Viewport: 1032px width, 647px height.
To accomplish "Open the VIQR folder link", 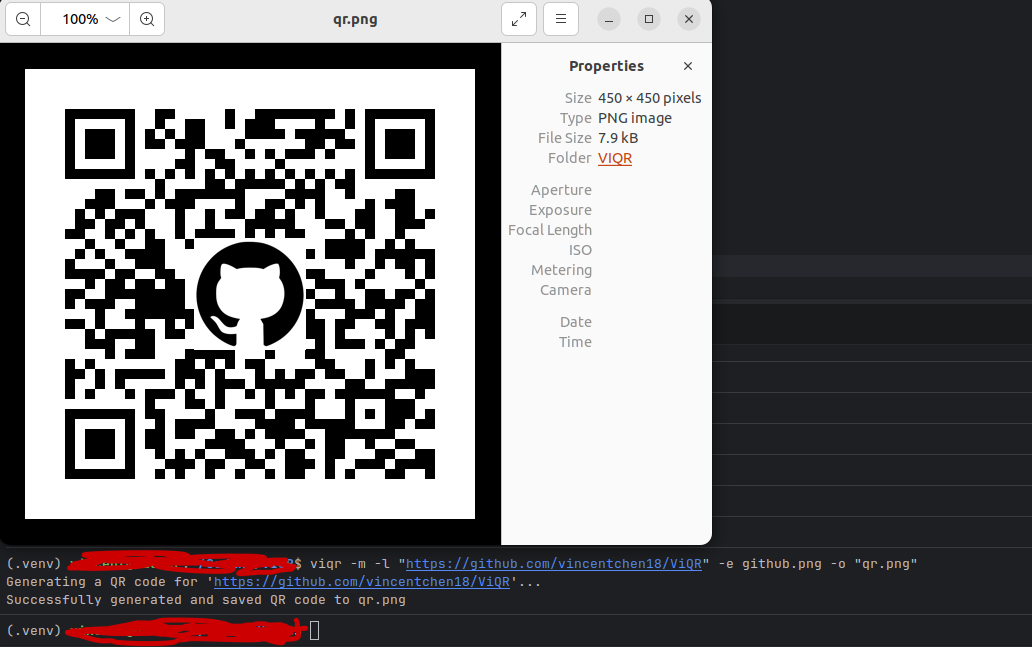I will (x=615, y=158).
